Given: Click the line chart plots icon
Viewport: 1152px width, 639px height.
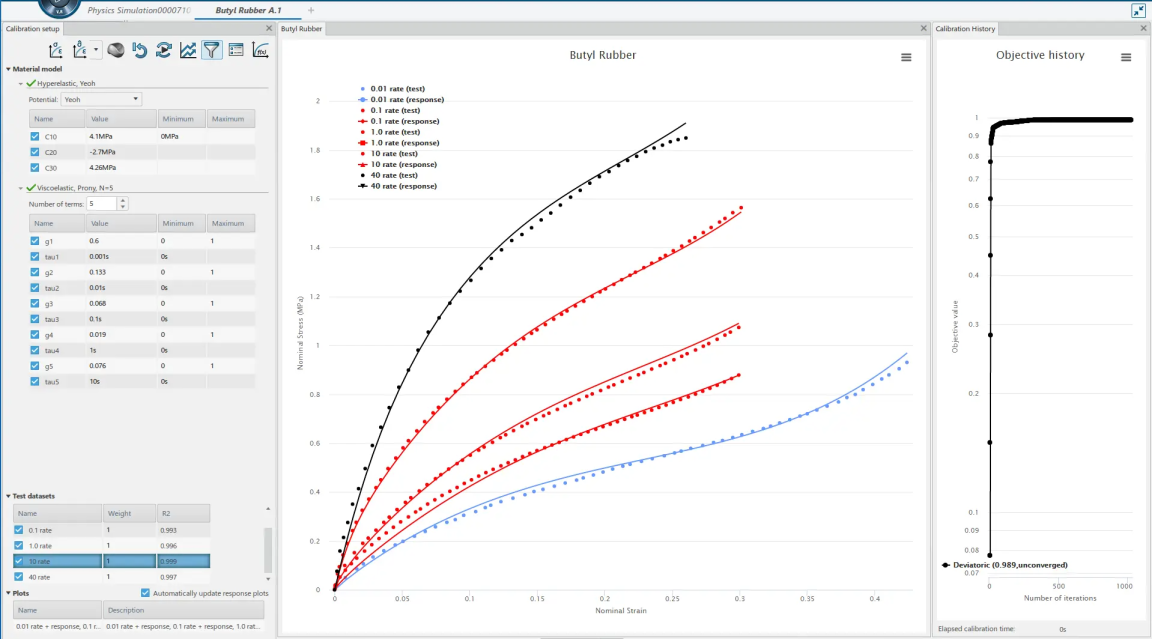Looking at the screenshot, I should [x=188, y=50].
